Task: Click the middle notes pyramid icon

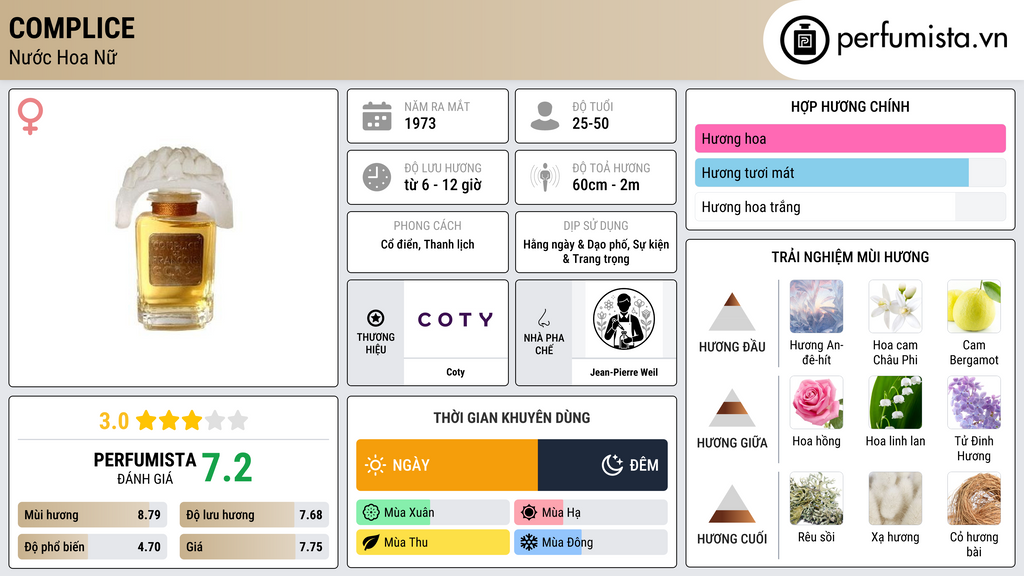Action: [x=732, y=408]
